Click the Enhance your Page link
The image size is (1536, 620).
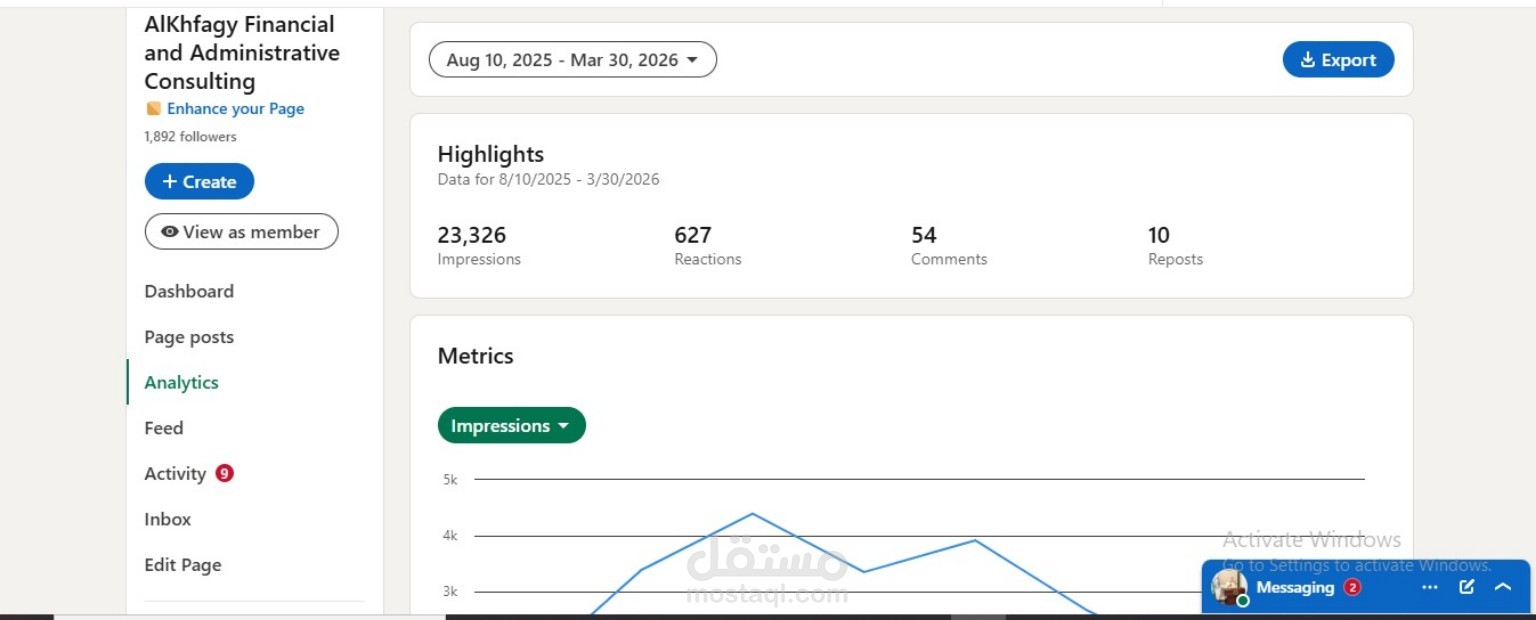tap(235, 108)
